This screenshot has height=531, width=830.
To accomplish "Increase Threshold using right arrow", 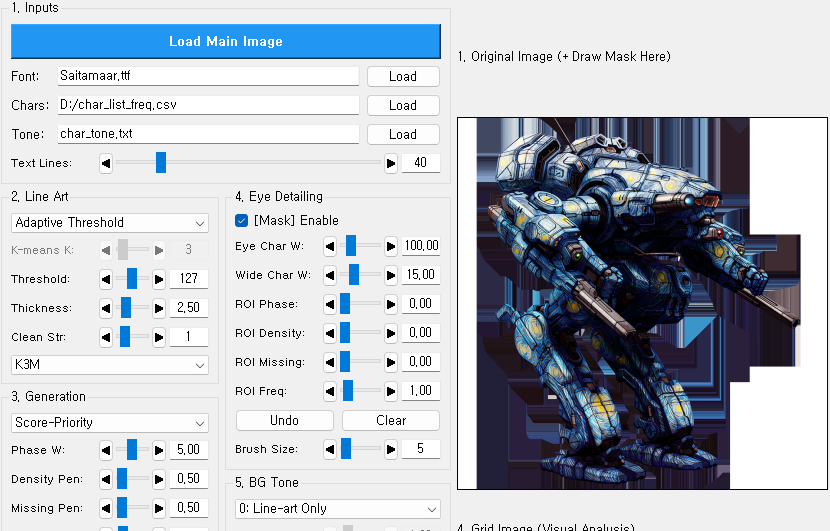I will pyautogui.click(x=158, y=279).
